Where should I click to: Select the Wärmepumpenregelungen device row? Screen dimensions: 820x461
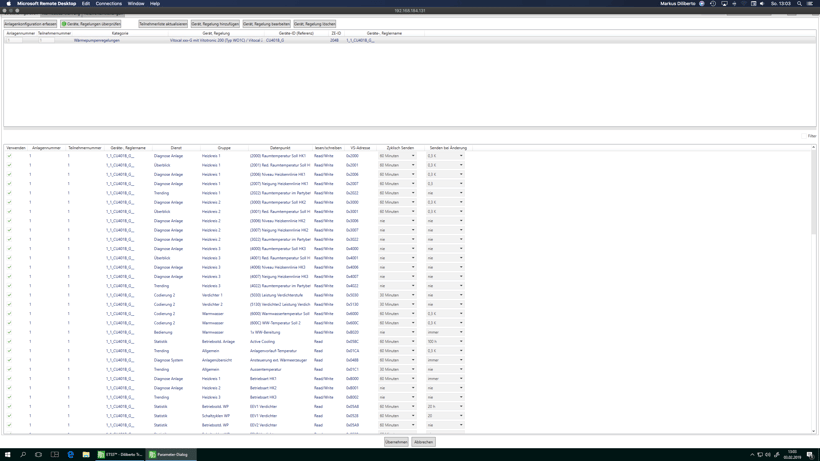[x=409, y=40]
